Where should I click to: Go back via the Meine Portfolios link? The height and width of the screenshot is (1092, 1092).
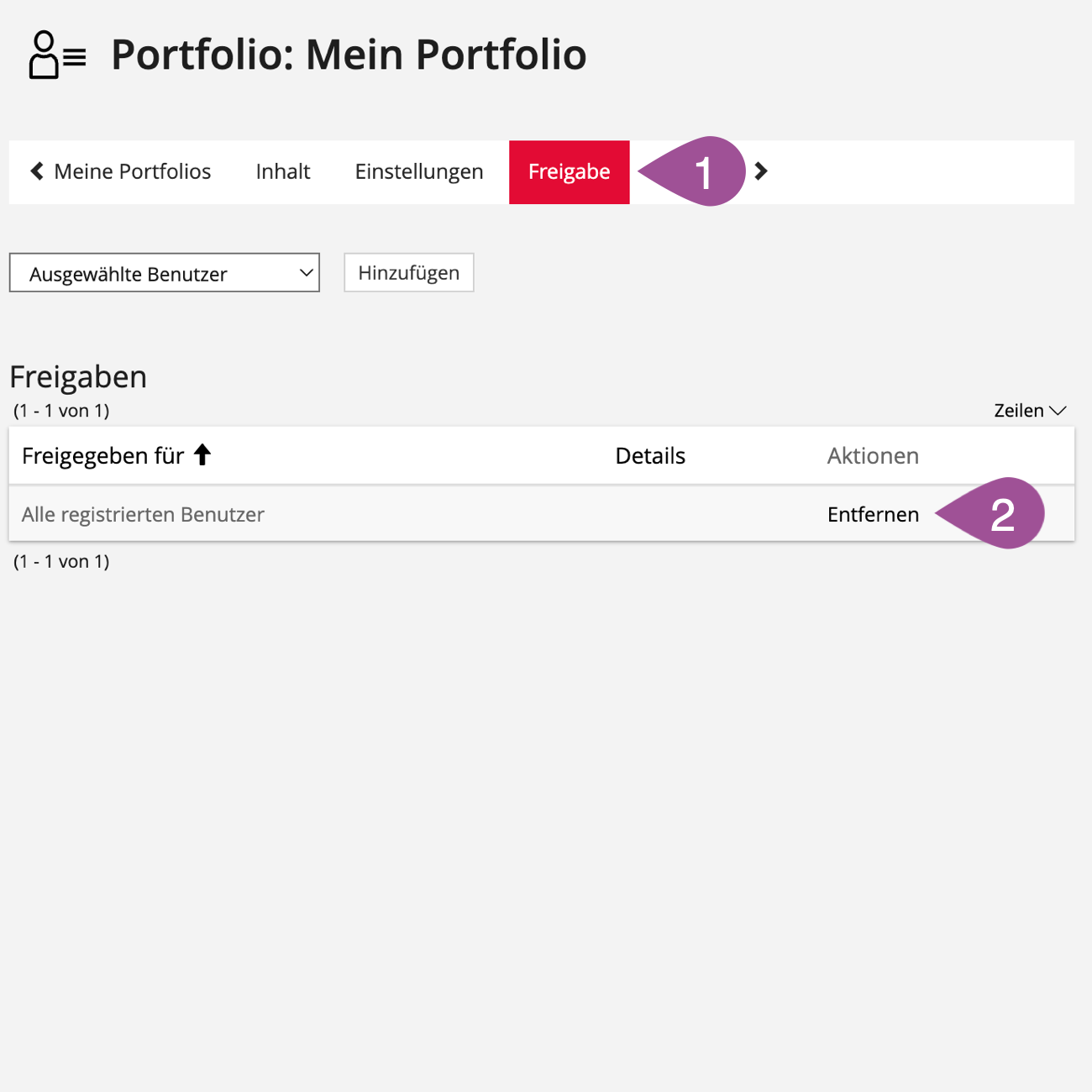[132, 171]
